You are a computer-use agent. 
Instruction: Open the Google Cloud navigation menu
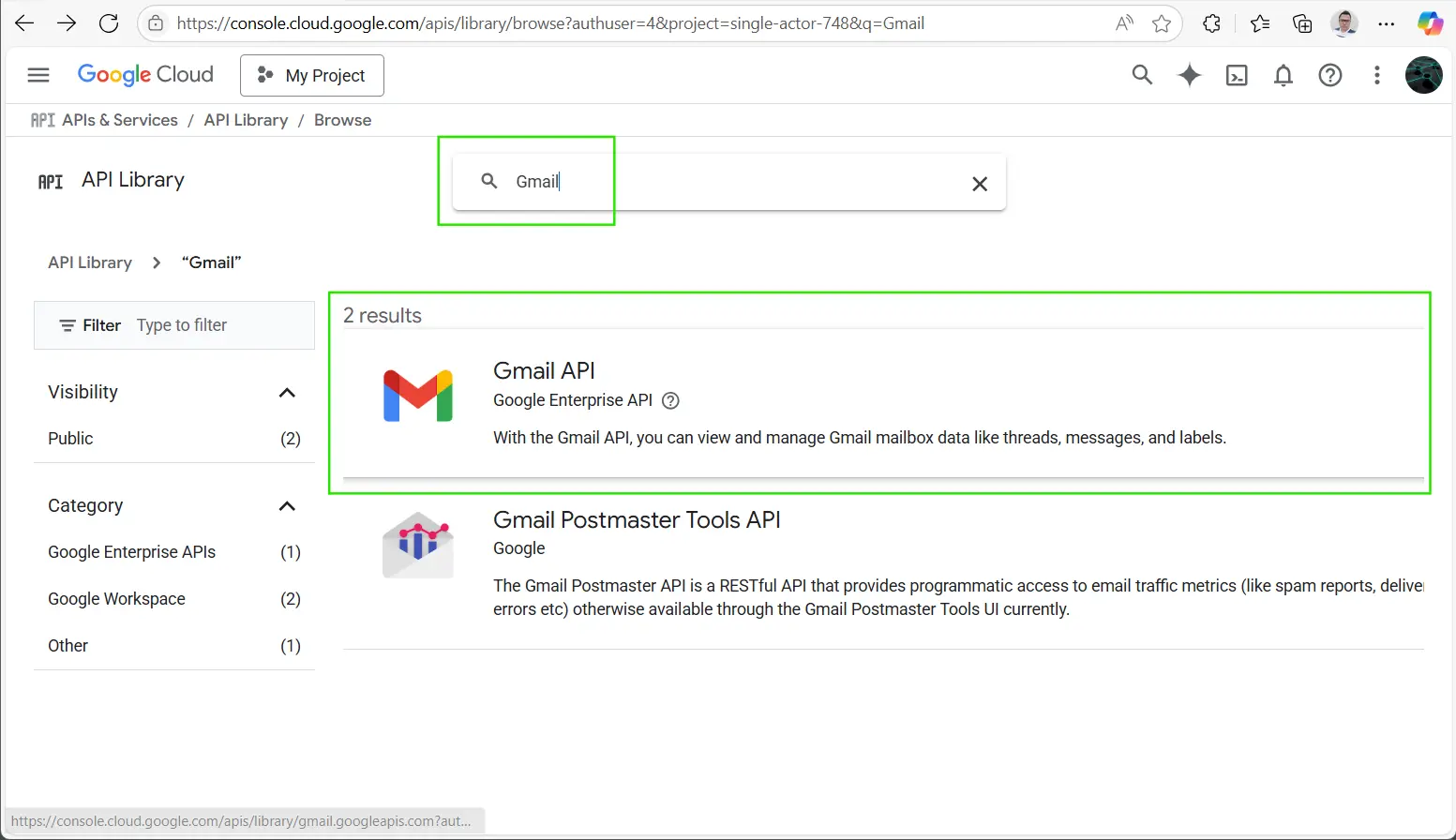tap(38, 75)
